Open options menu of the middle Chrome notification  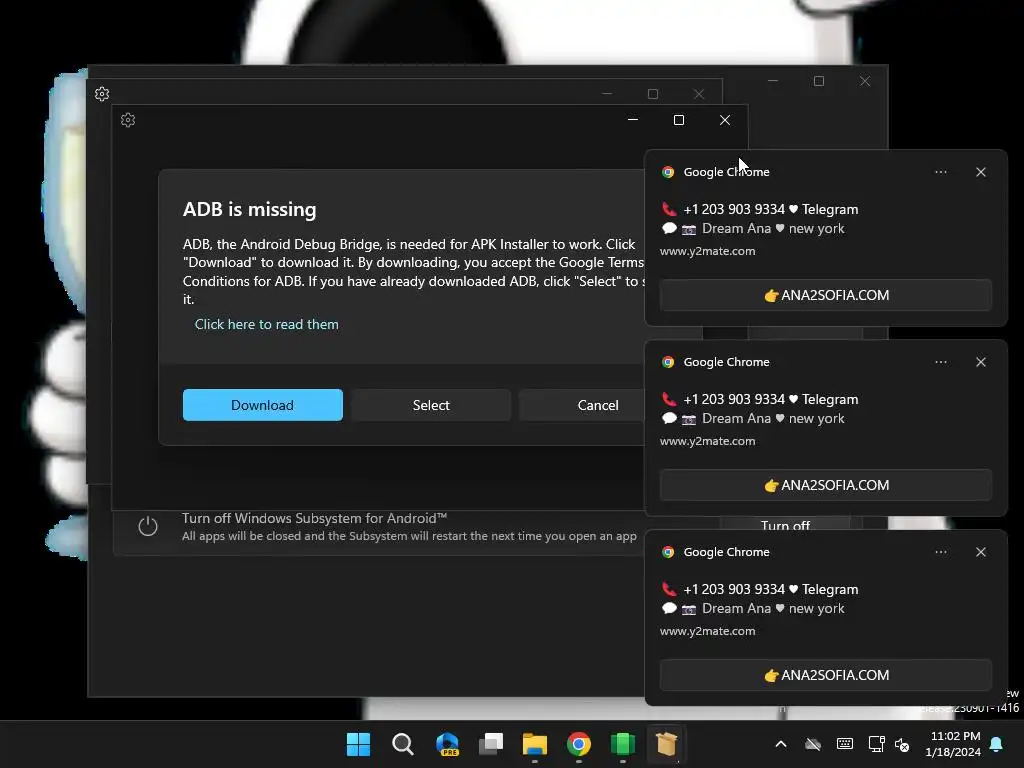pyautogui.click(x=941, y=362)
